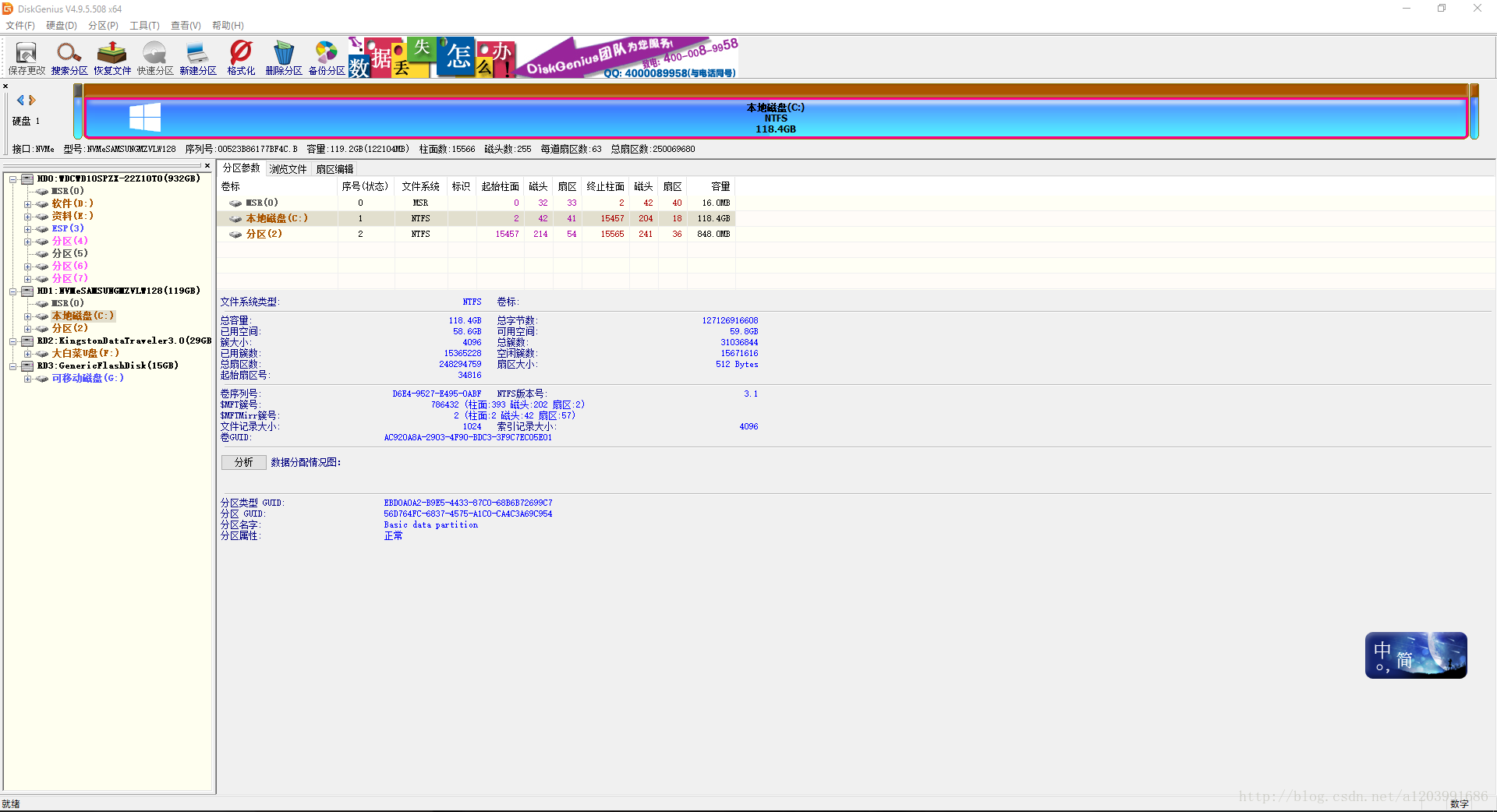This screenshot has height=812, width=1497.
Task: Go to previous disk with left arrow
Action: (20, 101)
